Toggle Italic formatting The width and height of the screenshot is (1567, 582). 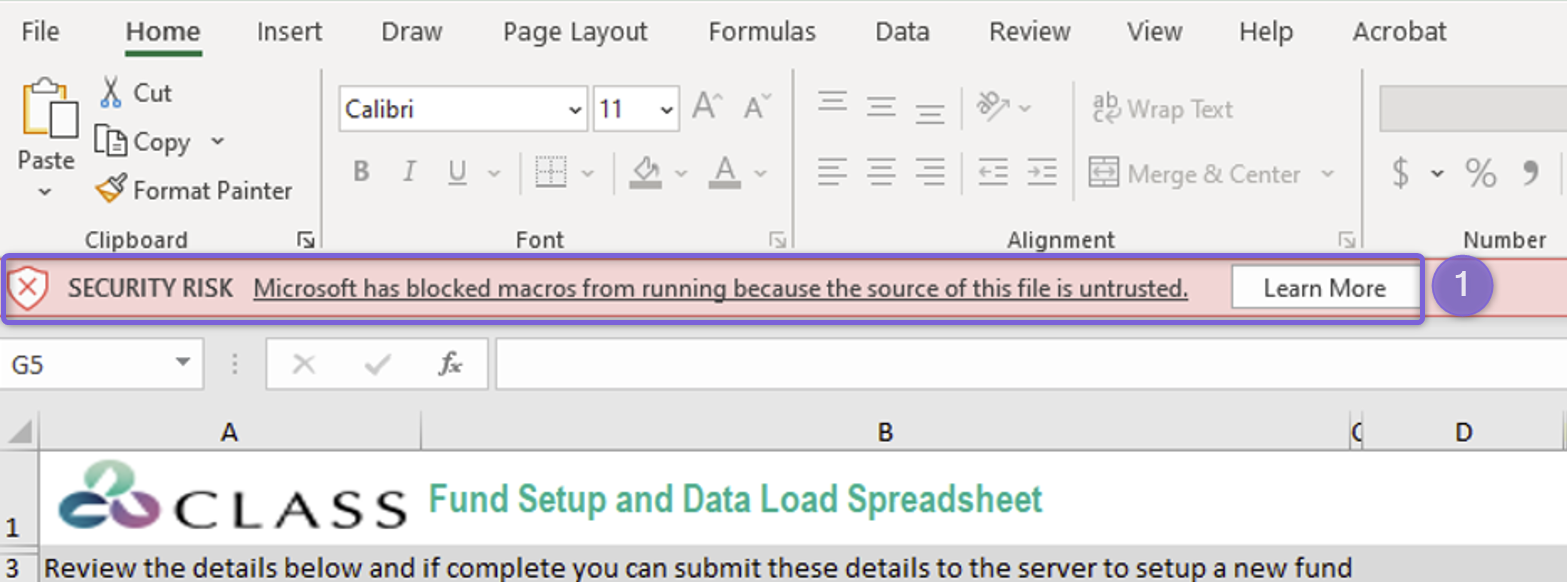(x=409, y=173)
